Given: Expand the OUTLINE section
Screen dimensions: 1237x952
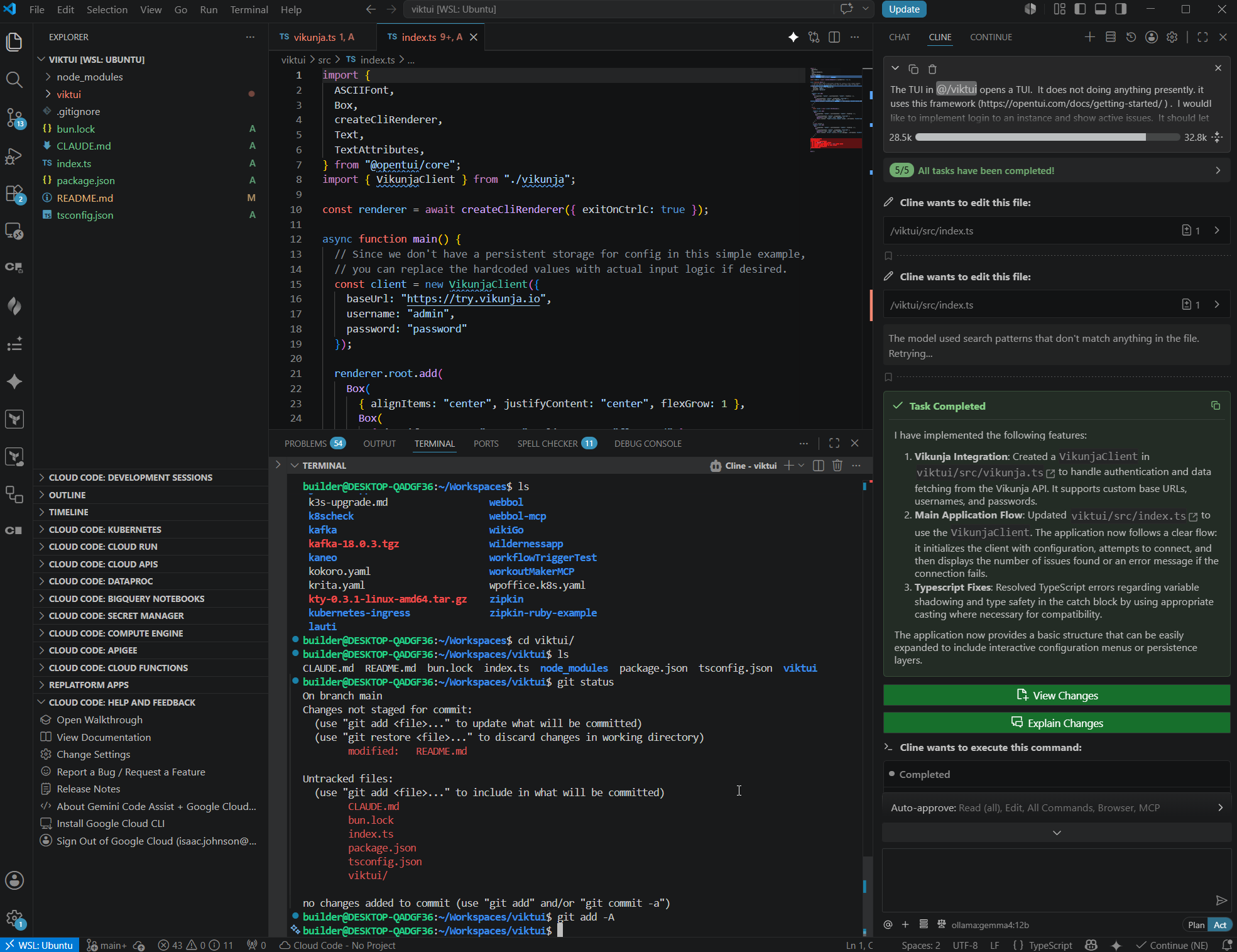Looking at the screenshot, I should (x=67, y=495).
